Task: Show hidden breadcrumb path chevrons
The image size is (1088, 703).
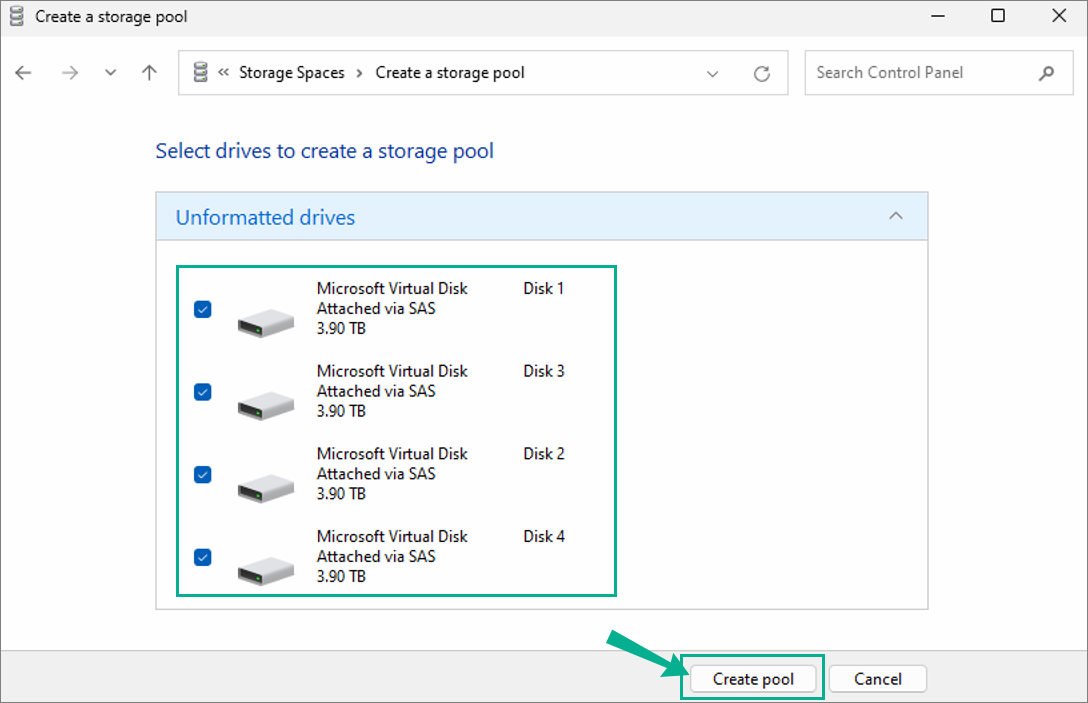Action: [x=223, y=72]
